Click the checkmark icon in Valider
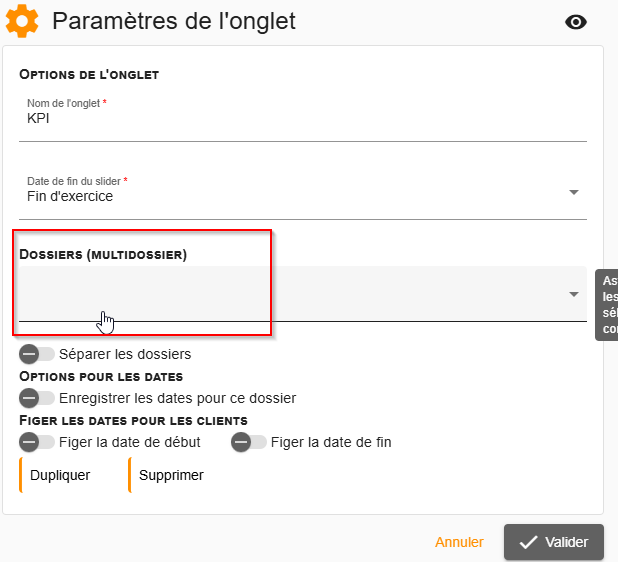Viewport: 618px width, 562px height. point(528,542)
